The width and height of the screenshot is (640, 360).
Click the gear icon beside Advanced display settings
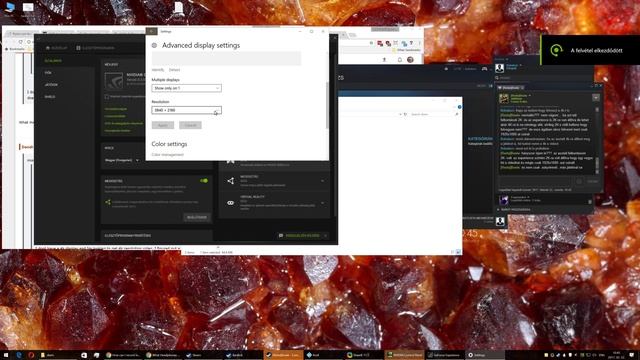[154, 45]
